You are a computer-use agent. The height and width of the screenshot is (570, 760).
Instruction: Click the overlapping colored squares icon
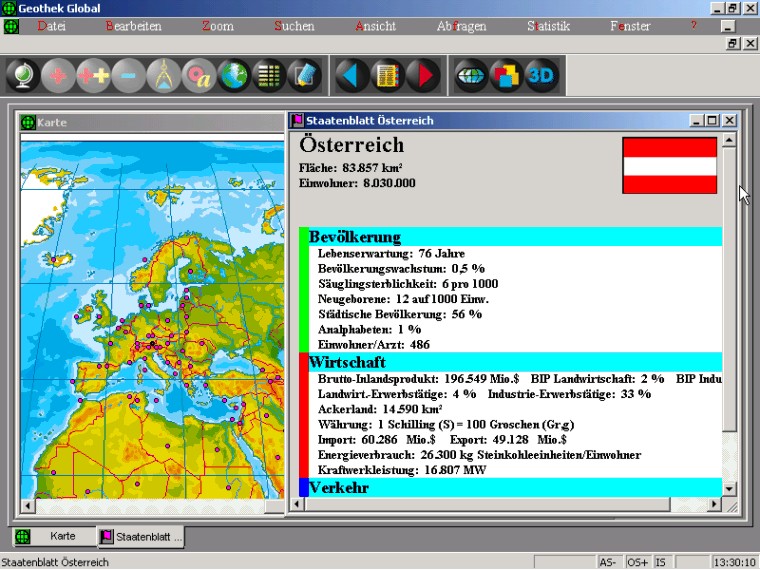coord(506,76)
